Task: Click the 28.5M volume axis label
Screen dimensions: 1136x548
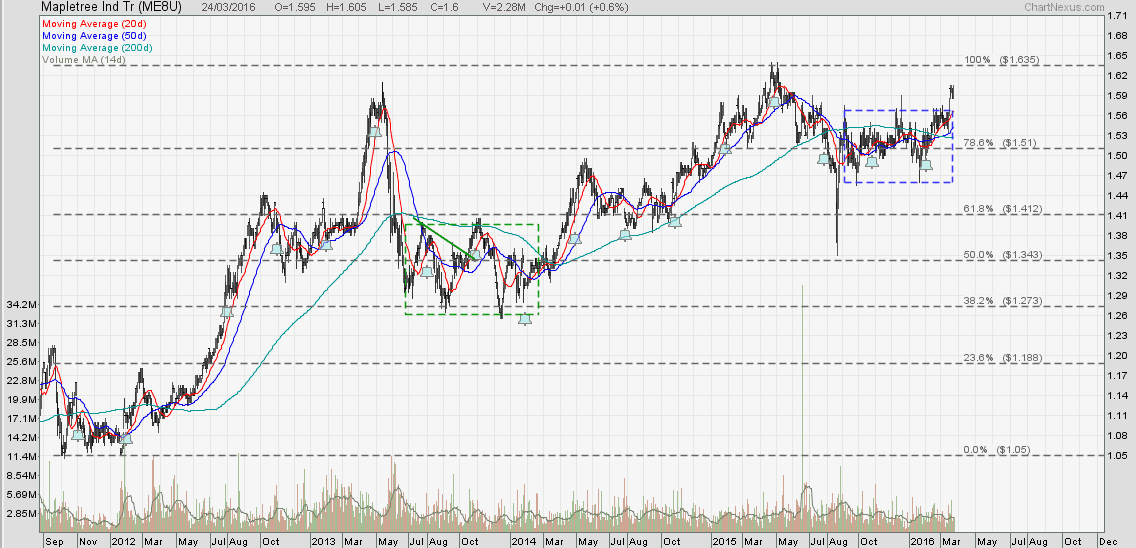Action: pyautogui.click(x=20, y=342)
